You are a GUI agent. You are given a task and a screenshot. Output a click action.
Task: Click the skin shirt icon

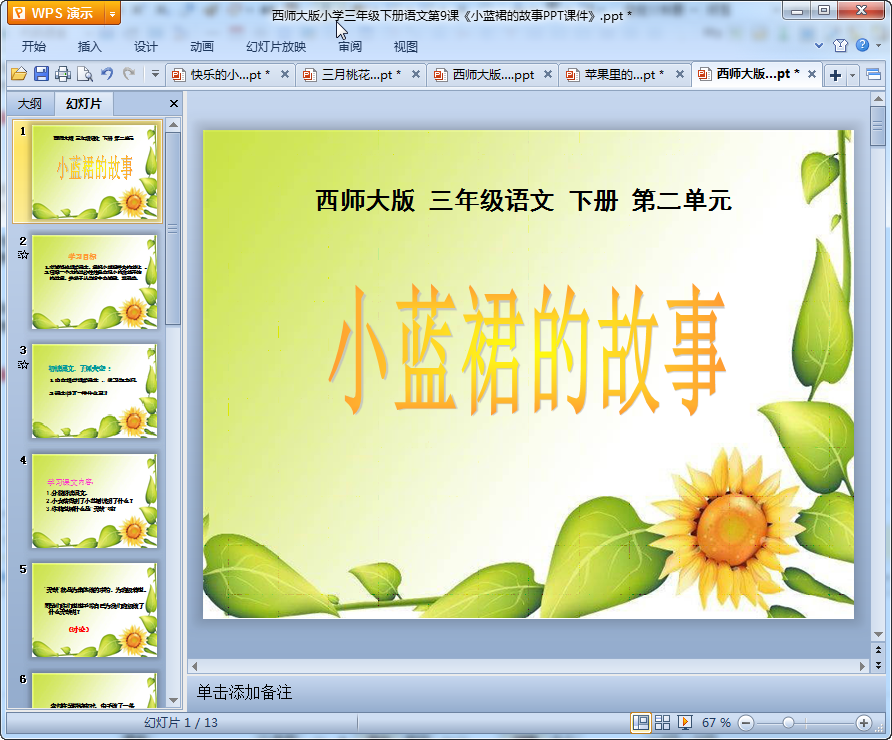[x=840, y=46]
